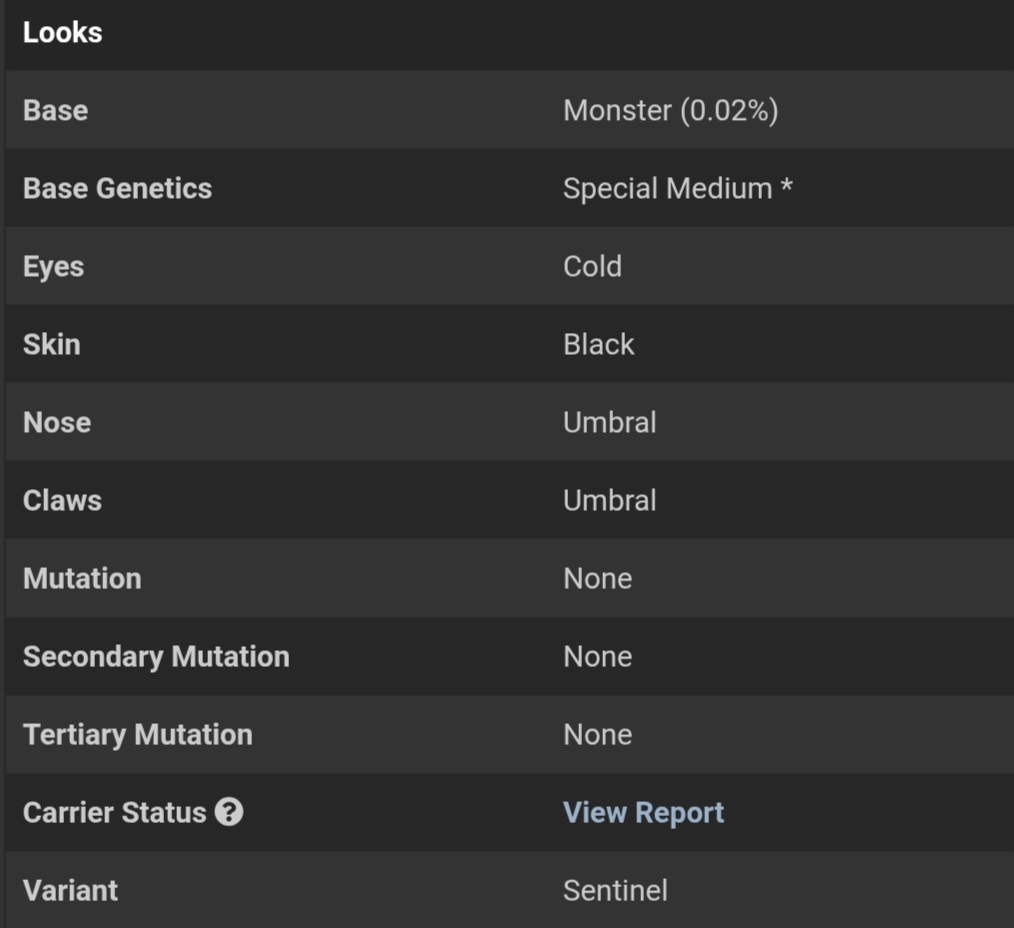Click the Base row label
Viewport: 1014px width, 928px height.
pyautogui.click(x=56, y=110)
